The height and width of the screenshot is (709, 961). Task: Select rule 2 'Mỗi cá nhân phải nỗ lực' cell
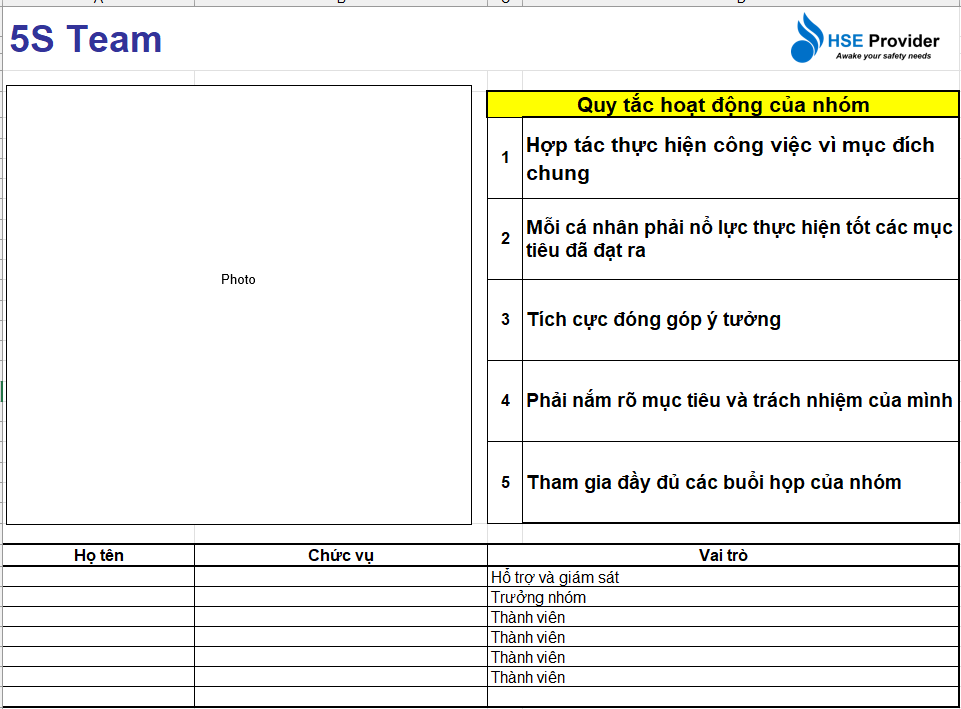tap(740, 239)
